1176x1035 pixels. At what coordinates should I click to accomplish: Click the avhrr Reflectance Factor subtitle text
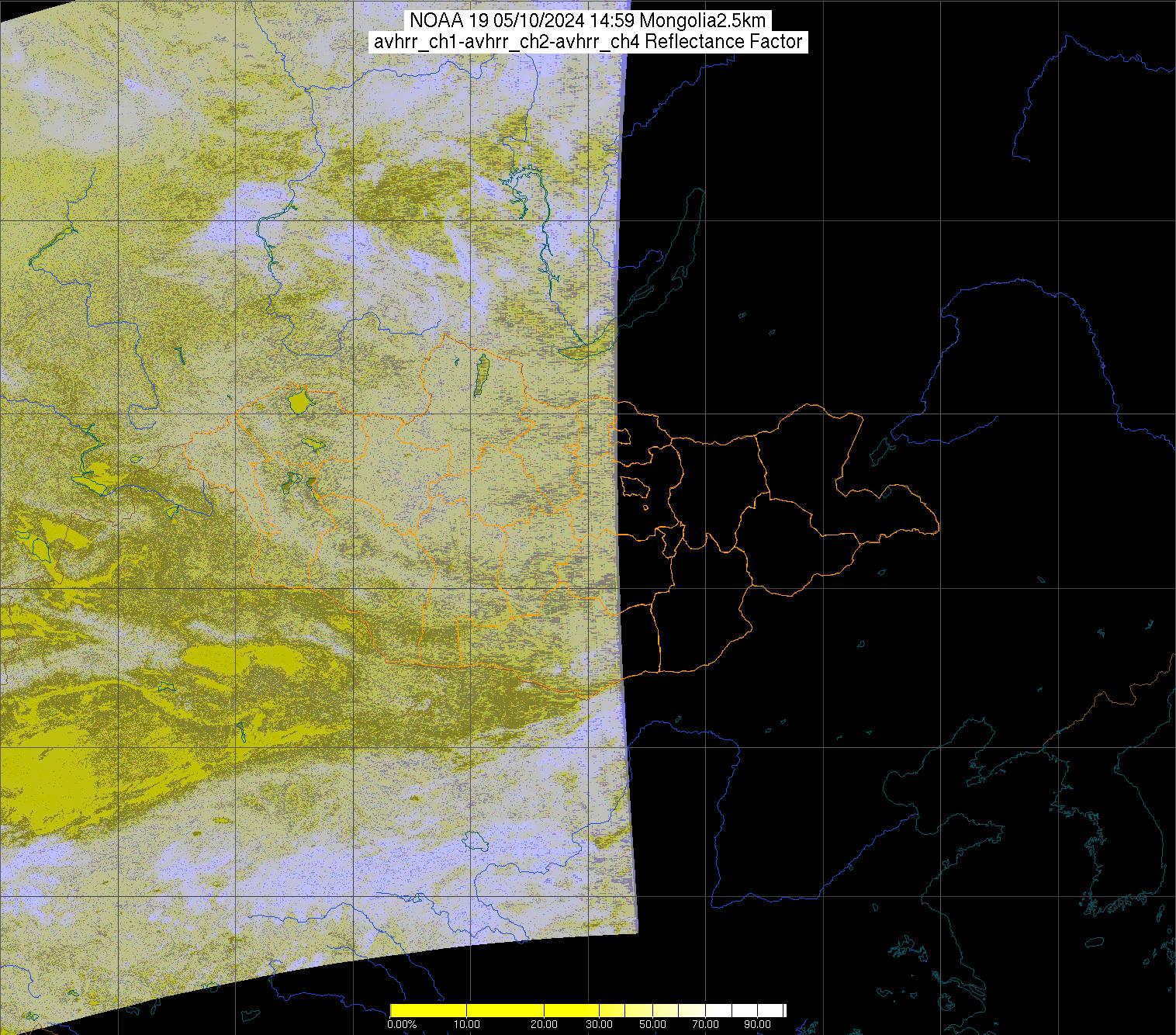pos(588,42)
